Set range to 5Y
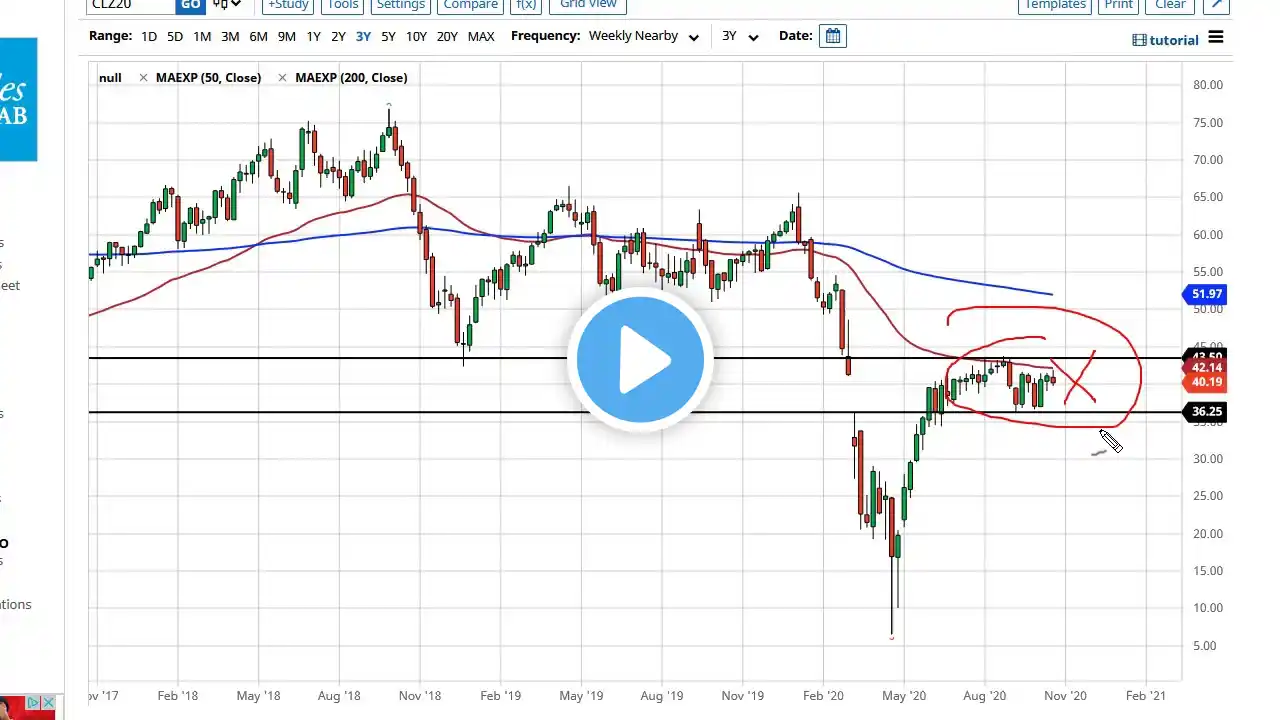 [388, 36]
